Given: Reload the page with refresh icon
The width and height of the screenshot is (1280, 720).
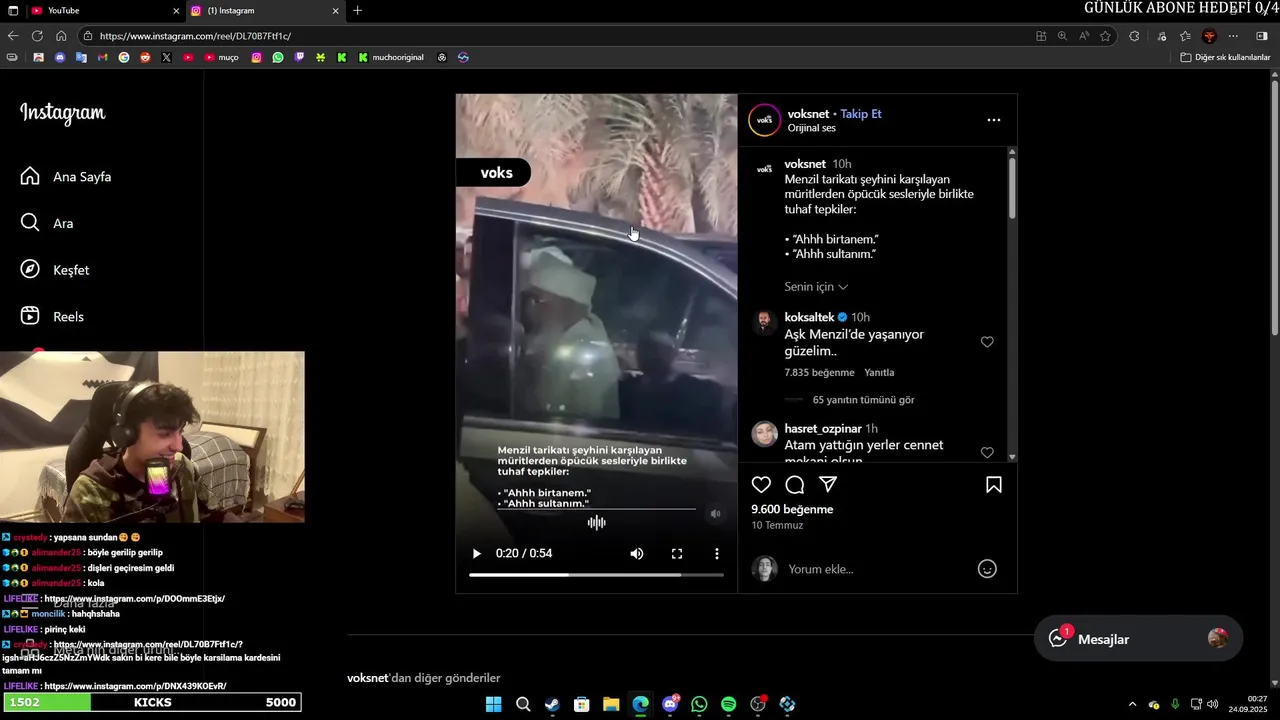Looking at the screenshot, I should [x=37, y=36].
